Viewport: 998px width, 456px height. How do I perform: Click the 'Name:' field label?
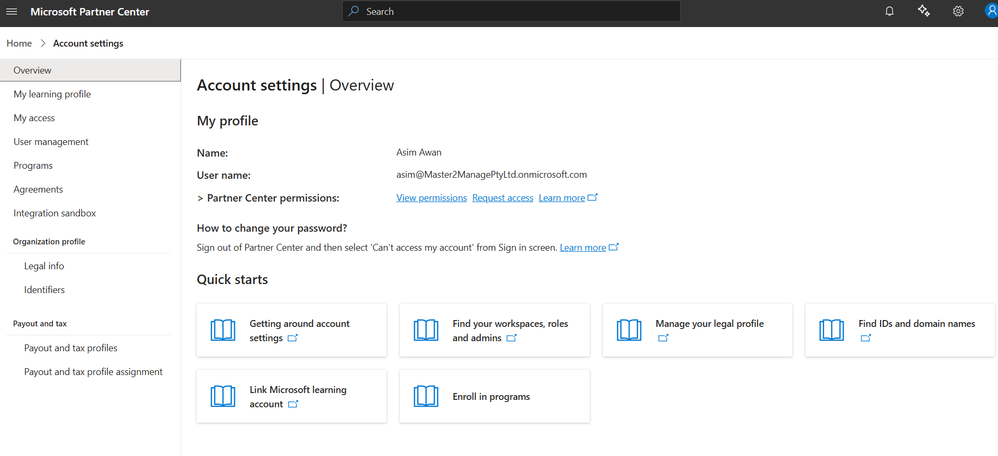(x=213, y=153)
